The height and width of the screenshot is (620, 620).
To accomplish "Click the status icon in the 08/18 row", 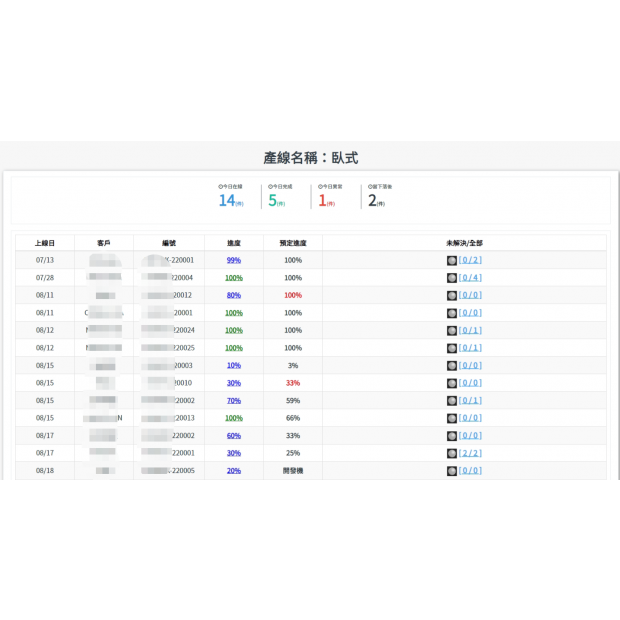I will [x=452, y=470].
